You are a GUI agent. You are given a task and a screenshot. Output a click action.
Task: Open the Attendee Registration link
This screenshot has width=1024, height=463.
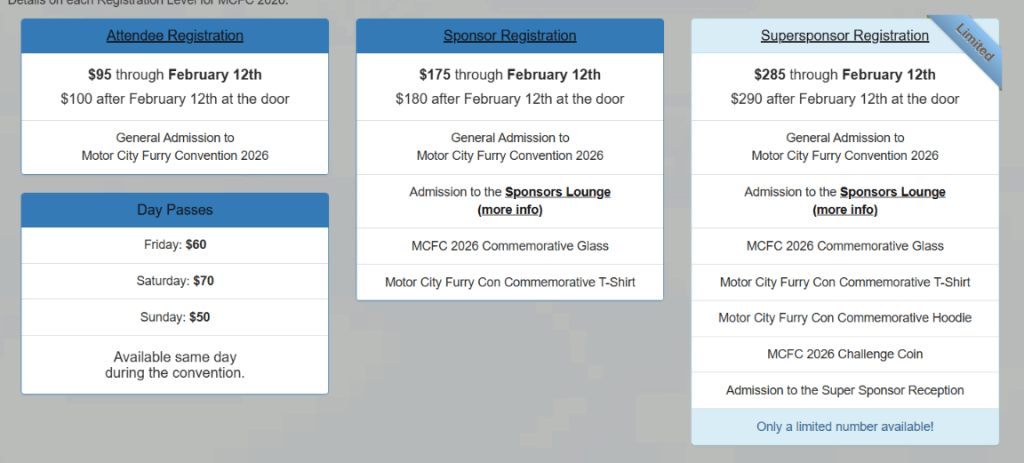[175, 36]
